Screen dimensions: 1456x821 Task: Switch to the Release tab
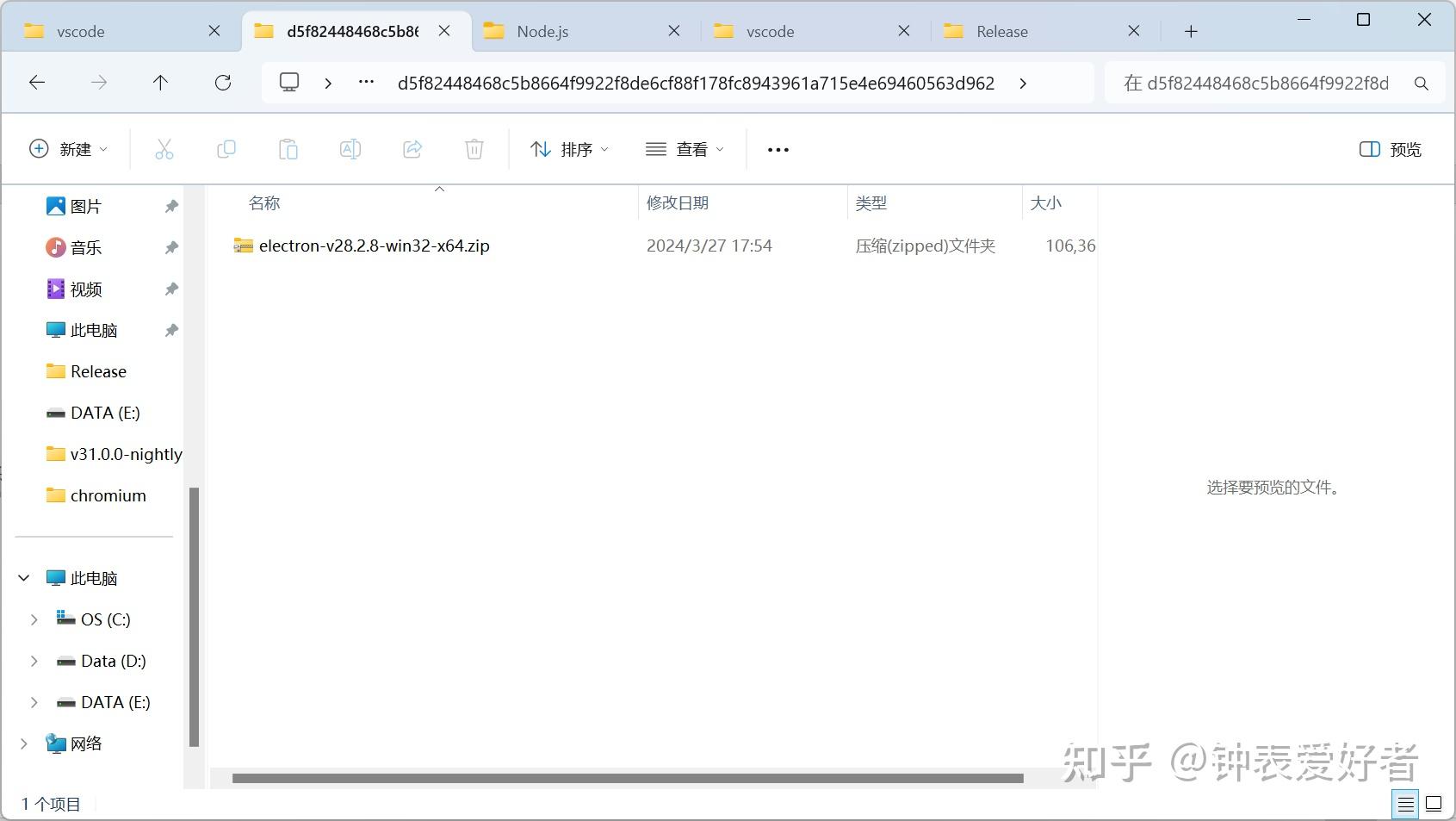tap(1001, 30)
